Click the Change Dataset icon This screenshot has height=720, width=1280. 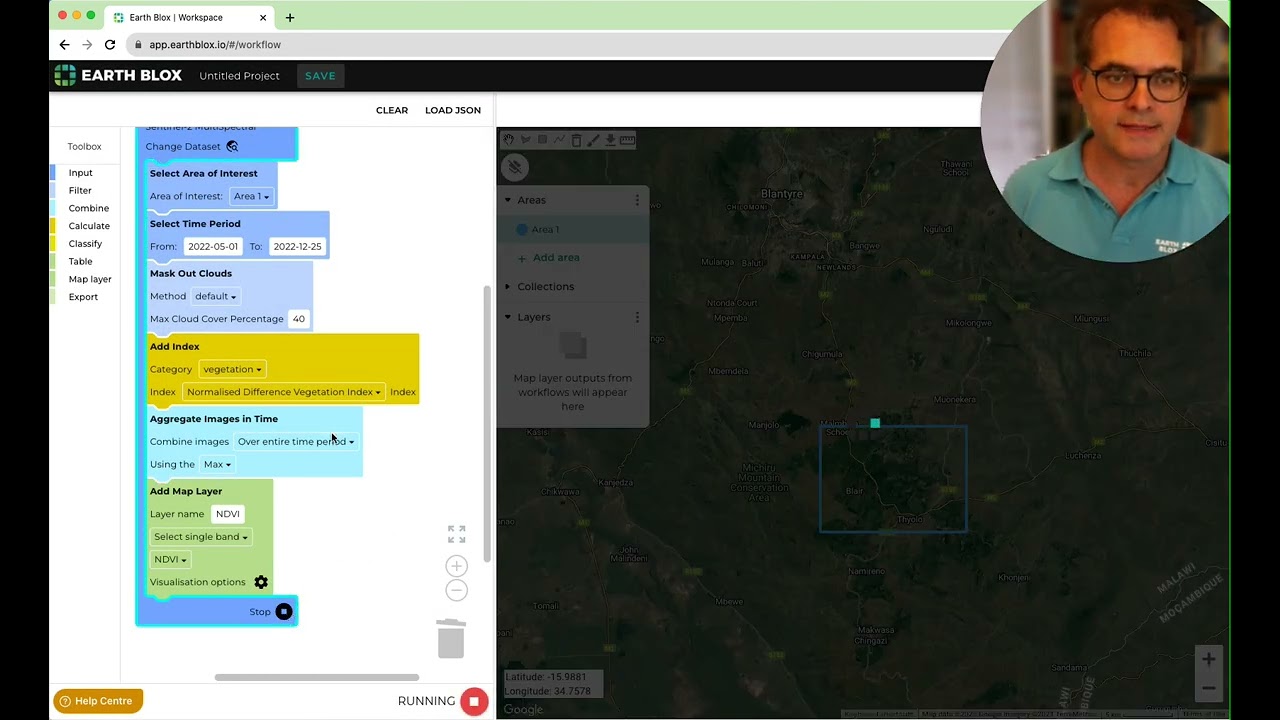pos(232,146)
